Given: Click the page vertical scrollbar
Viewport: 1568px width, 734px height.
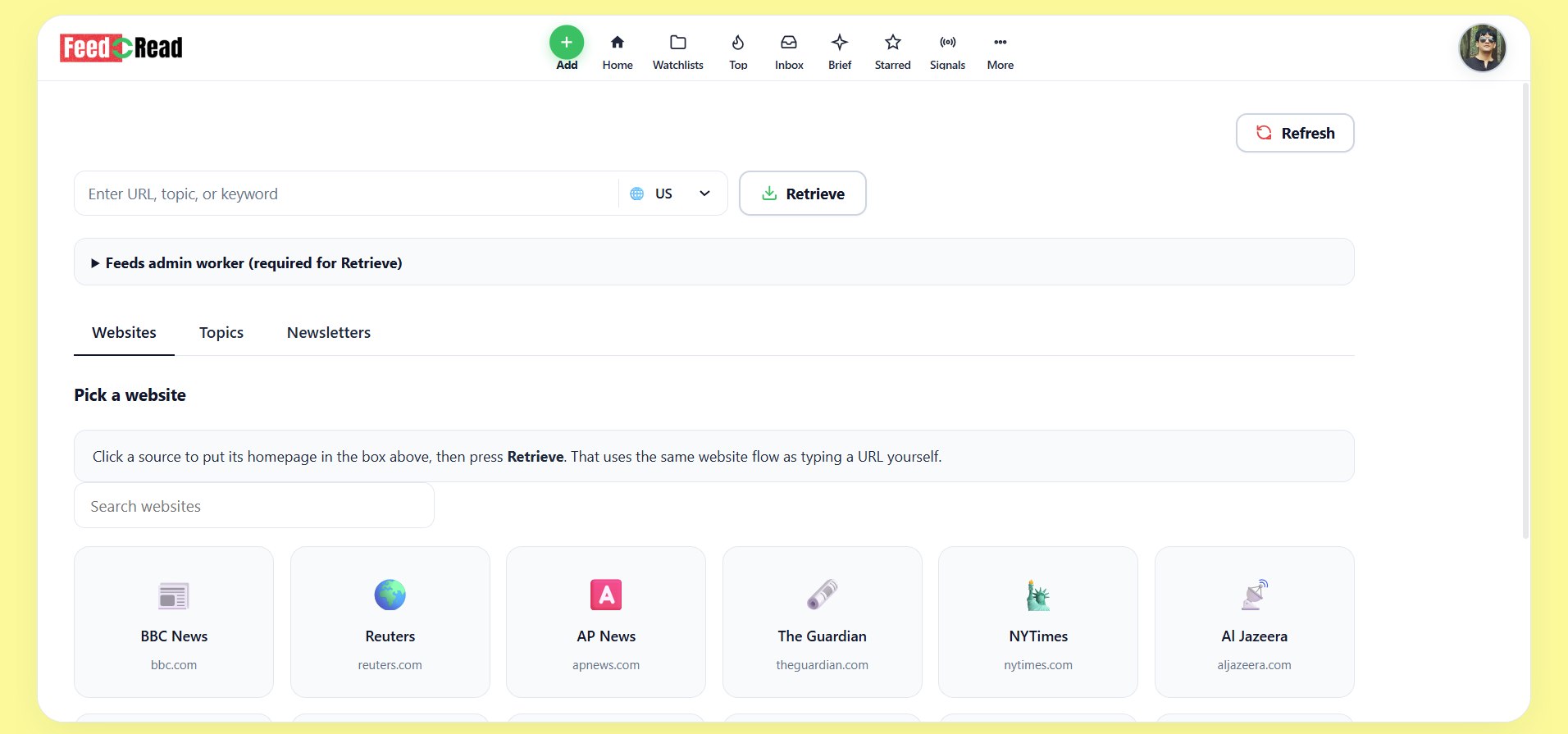Looking at the screenshot, I should click(1525, 312).
